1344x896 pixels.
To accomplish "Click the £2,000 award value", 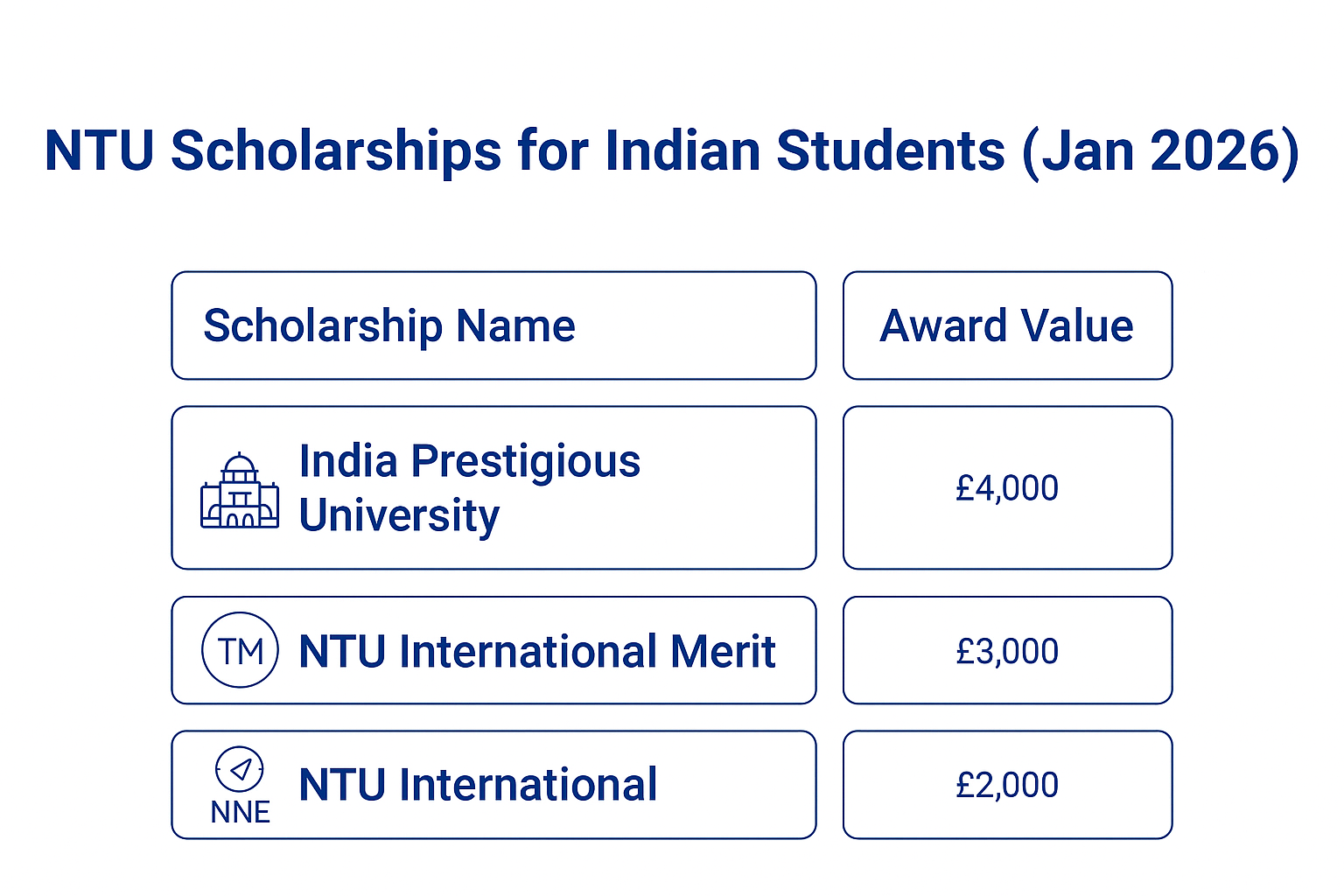I will coord(1007,786).
